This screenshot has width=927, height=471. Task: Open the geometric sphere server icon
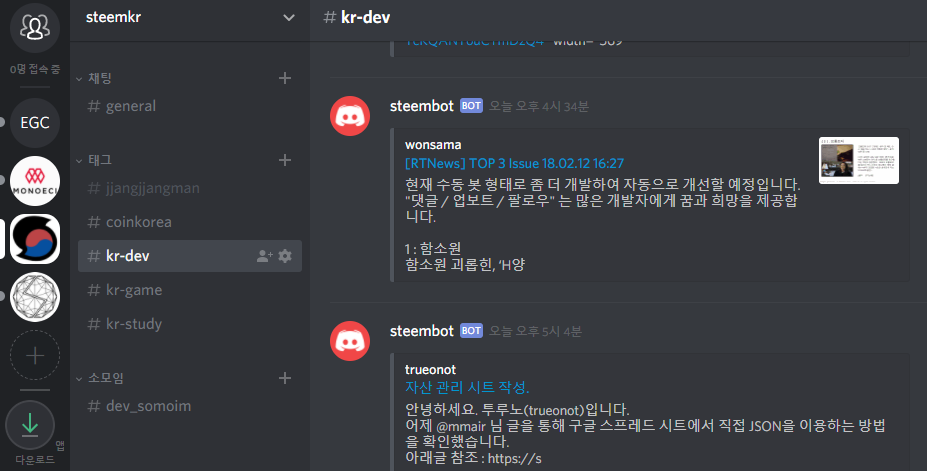(x=35, y=297)
